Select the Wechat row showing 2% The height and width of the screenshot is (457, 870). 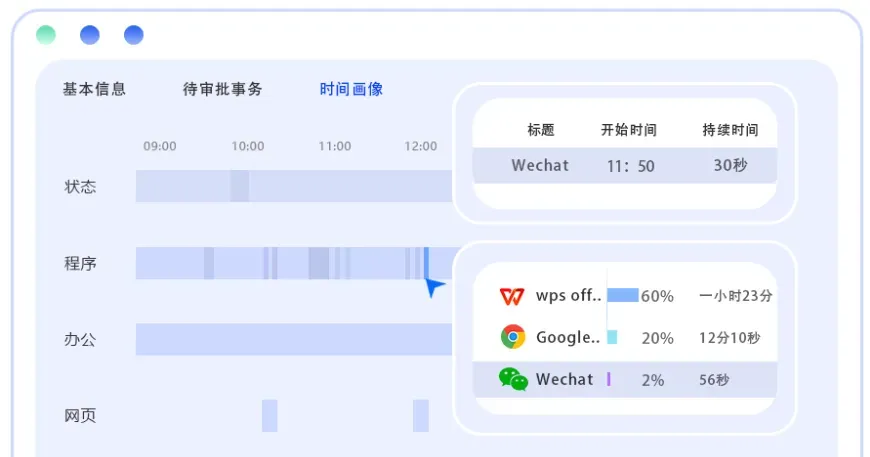click(624, 379)
